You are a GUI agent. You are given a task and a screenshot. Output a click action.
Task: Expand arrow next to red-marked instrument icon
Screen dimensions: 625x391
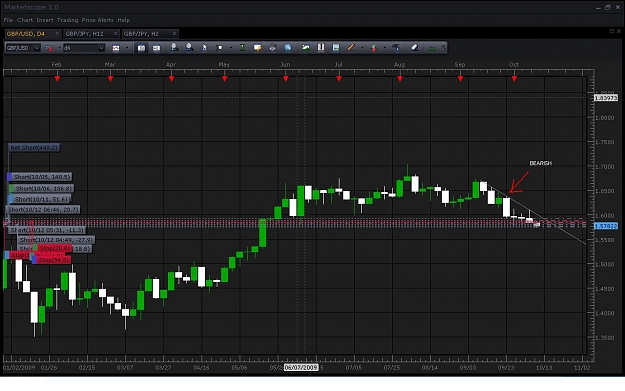[x=59, y=48]
